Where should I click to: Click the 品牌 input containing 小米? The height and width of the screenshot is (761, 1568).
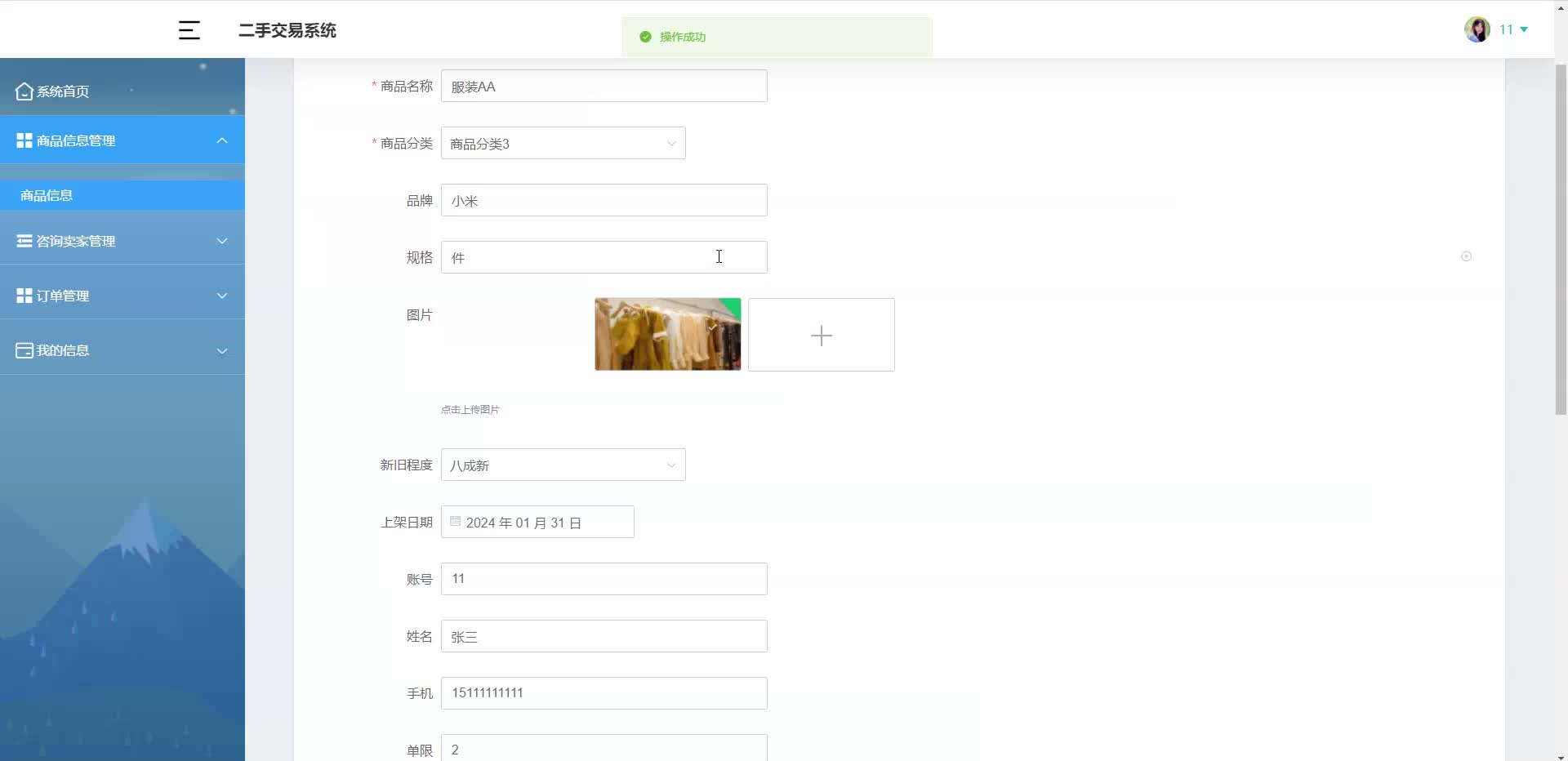click(604, 200)
